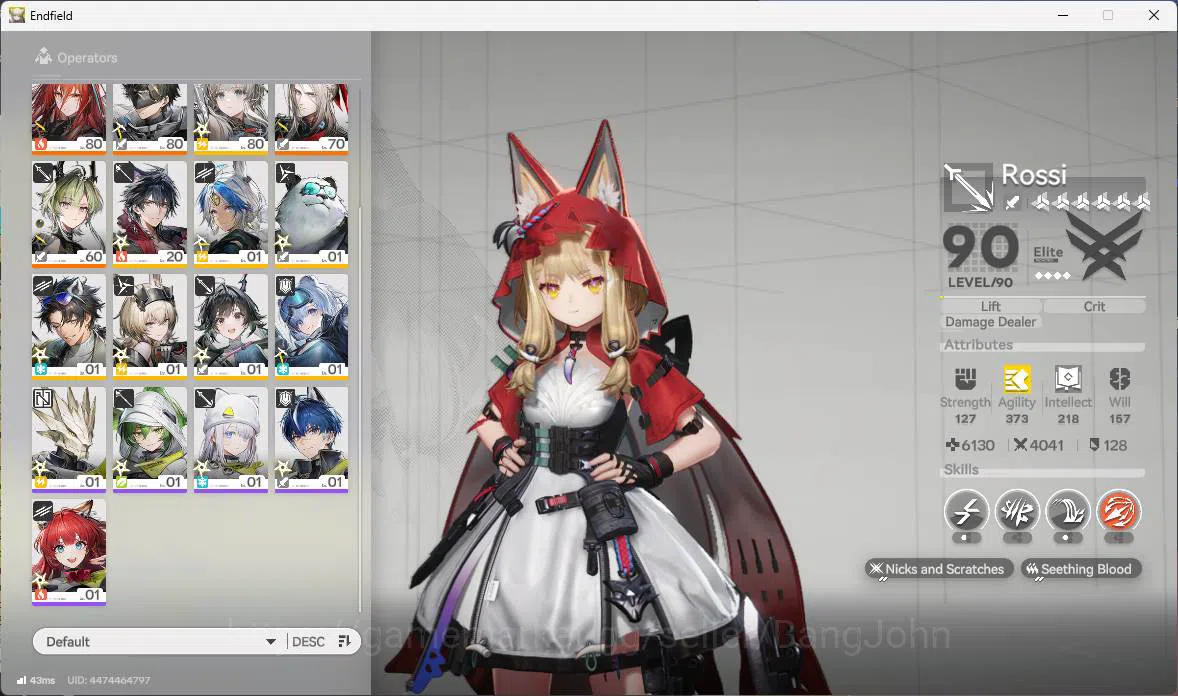The height and width of the screenshot is (696, 1178).
Task: Open the Default sort dropdown
Action: [159, 641]
